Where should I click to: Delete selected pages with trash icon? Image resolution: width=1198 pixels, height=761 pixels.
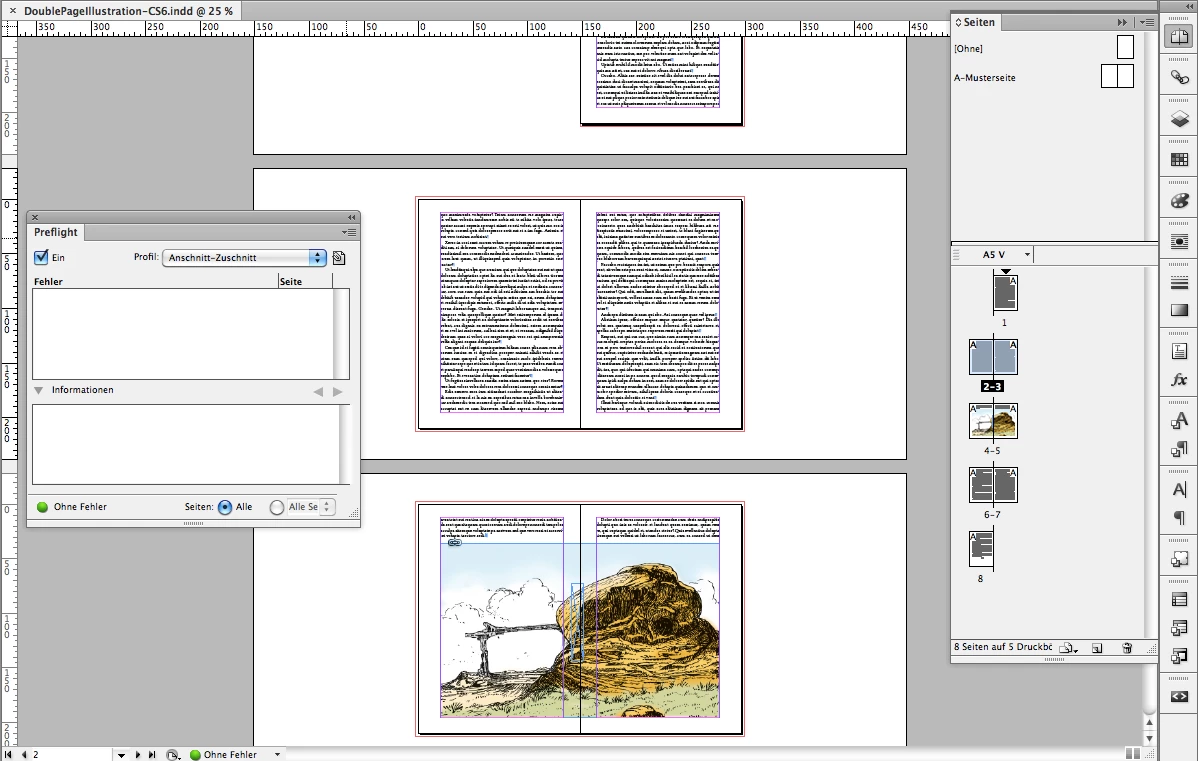[1127, 648]
